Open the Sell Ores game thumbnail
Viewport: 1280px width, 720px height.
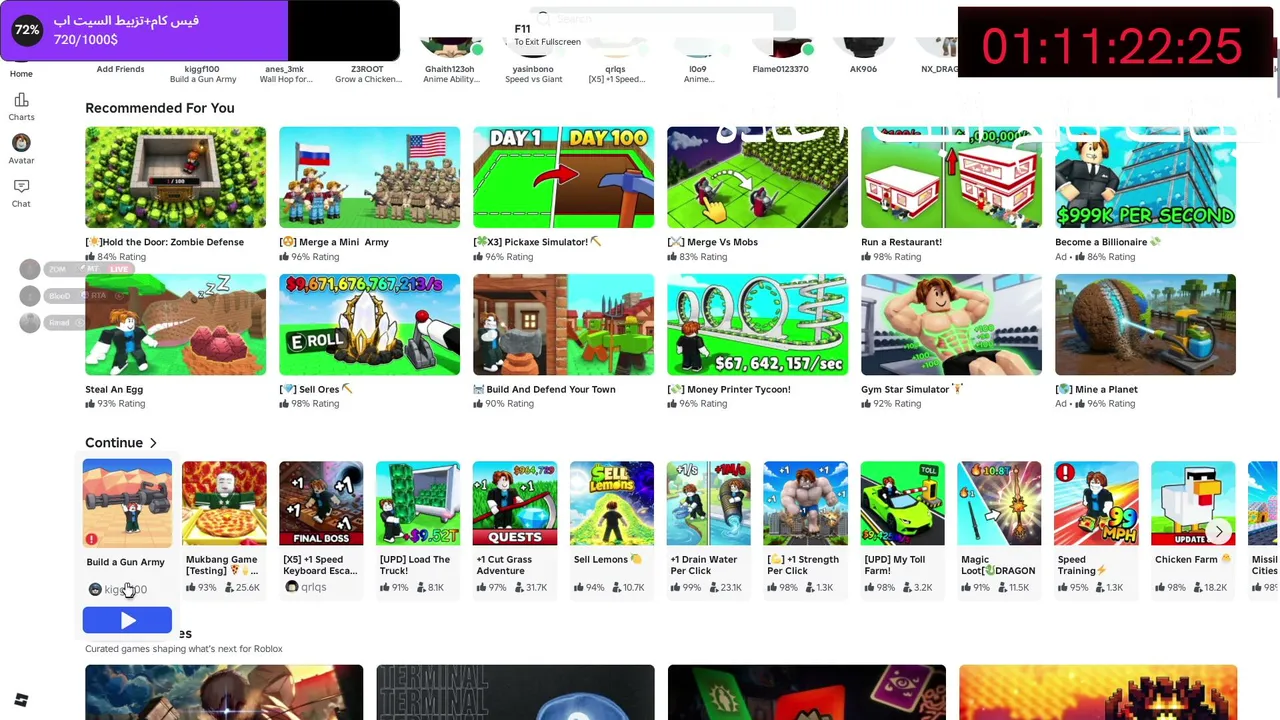click(369, 325)
